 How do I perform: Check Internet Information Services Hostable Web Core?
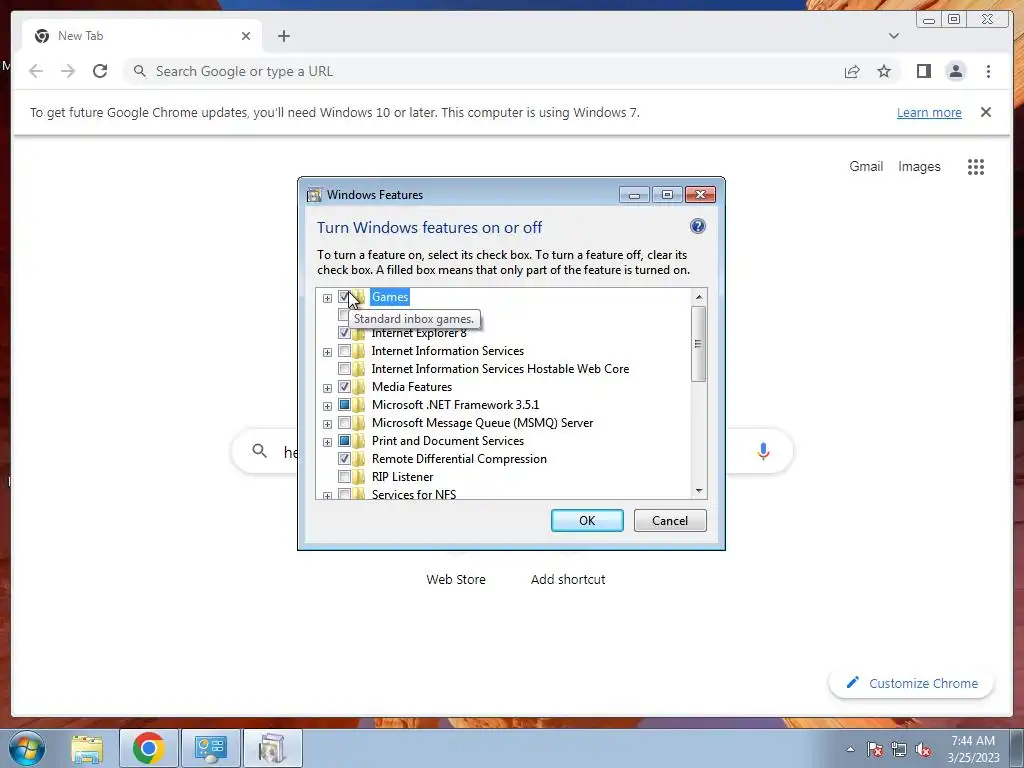click(x=344, y=369)
